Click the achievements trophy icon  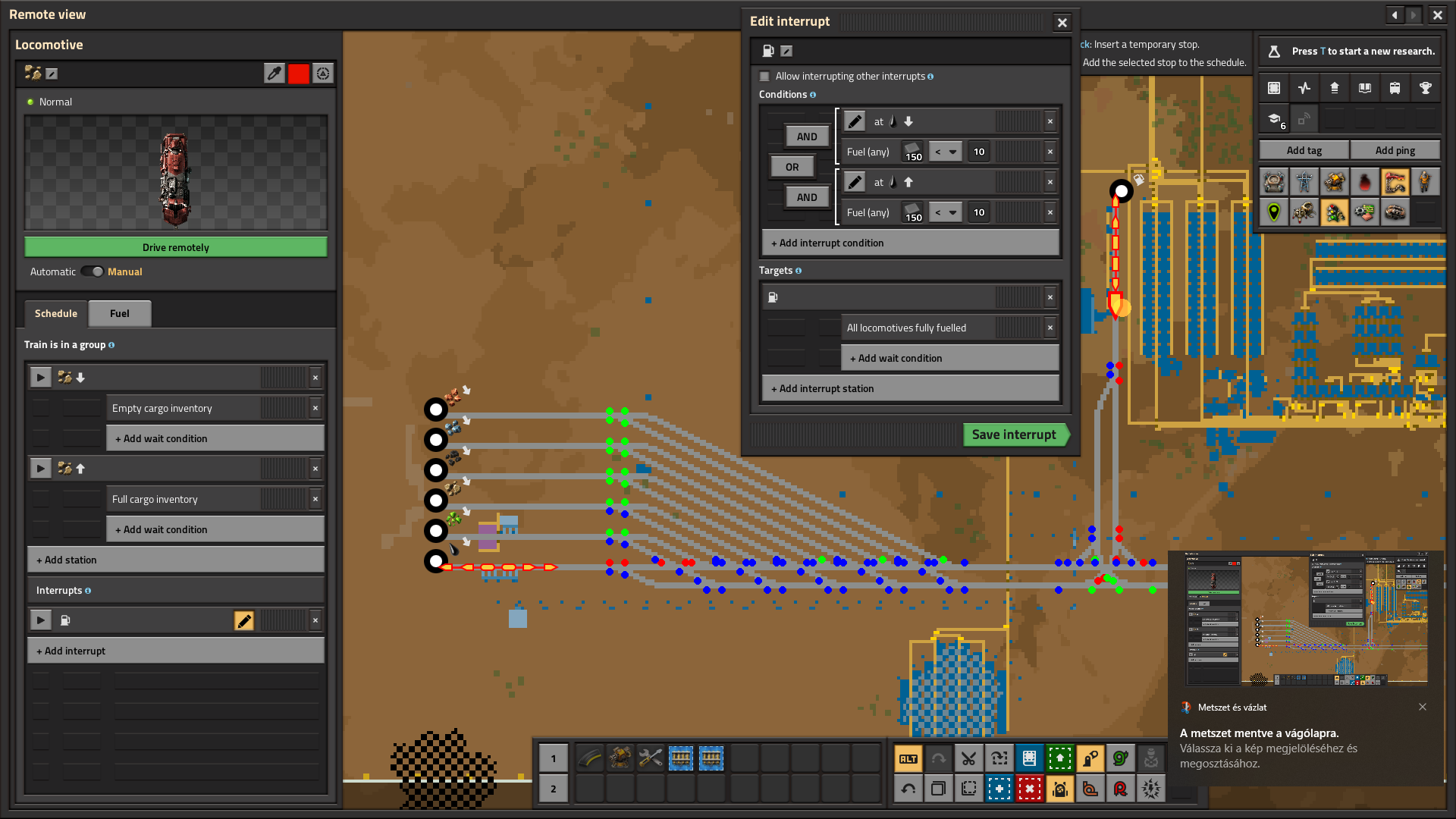(x=1425, y=88)
